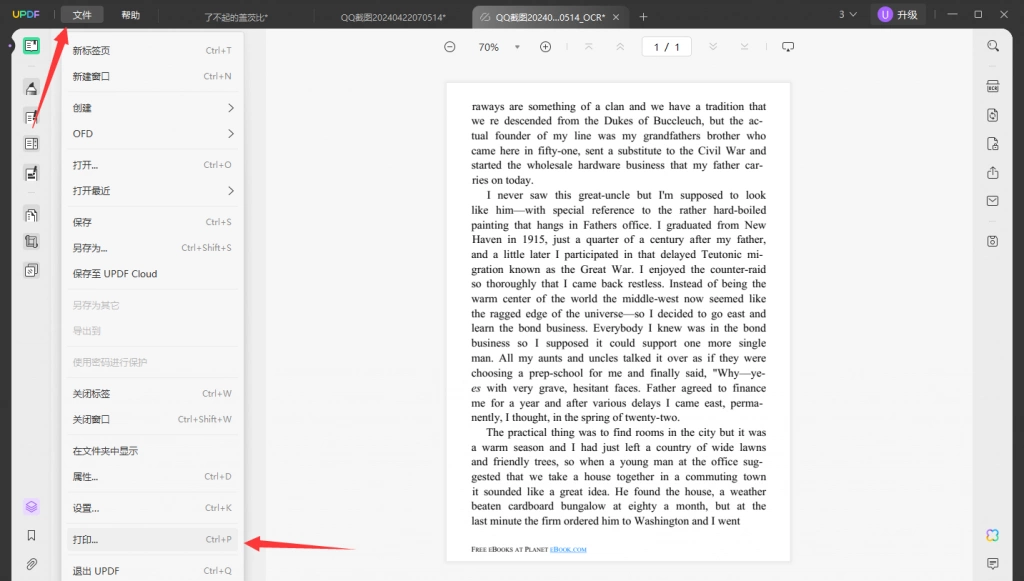The image size is (1024, 581).
Task: Open the window count 3 dropdown
Action: 848,14
